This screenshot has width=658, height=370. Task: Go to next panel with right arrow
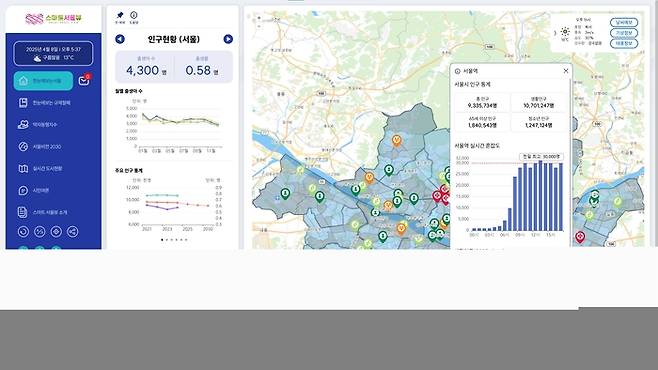(x=228, y=39)
